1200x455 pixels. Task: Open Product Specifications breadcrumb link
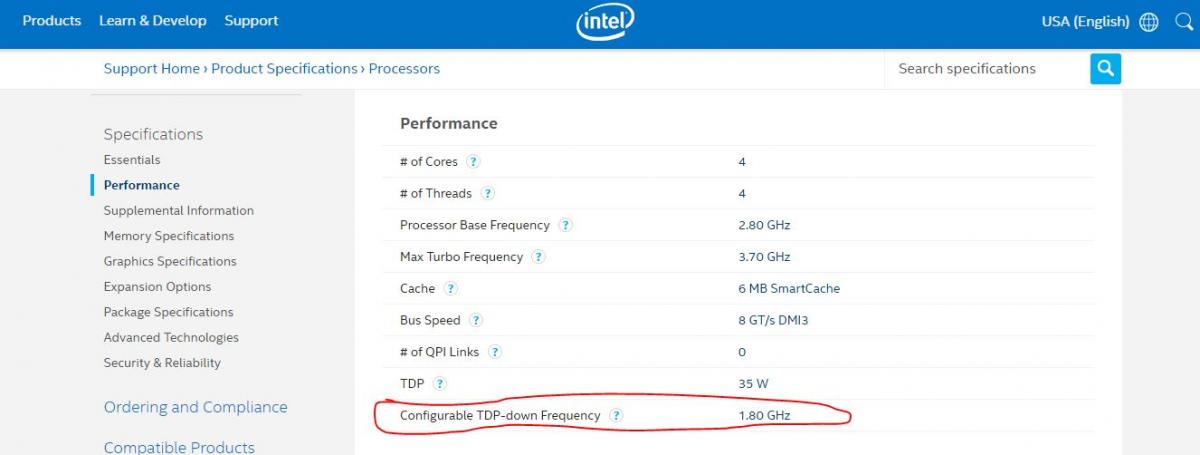pyautogui.click(x=284, y=69)
